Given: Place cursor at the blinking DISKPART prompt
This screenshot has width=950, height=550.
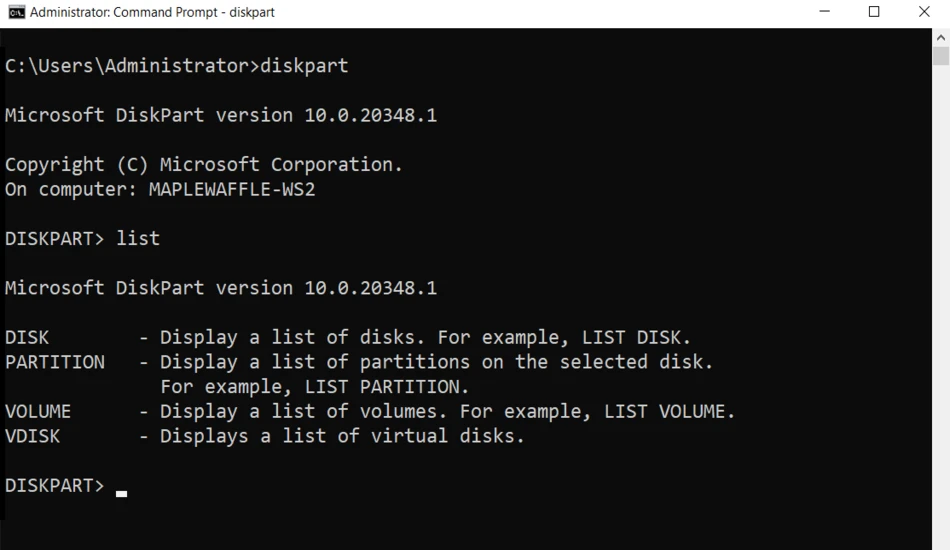Looking at the screenshot, I should (121, 494).
